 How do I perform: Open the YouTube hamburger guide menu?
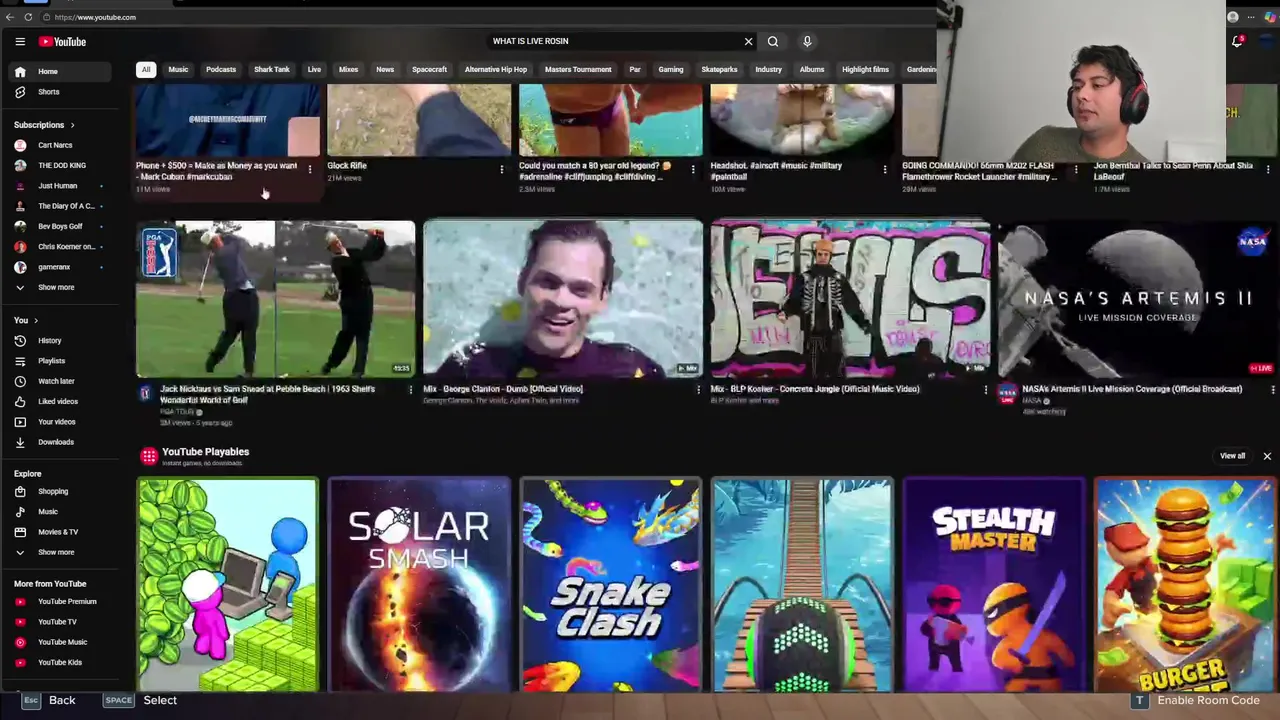[20, 41]
